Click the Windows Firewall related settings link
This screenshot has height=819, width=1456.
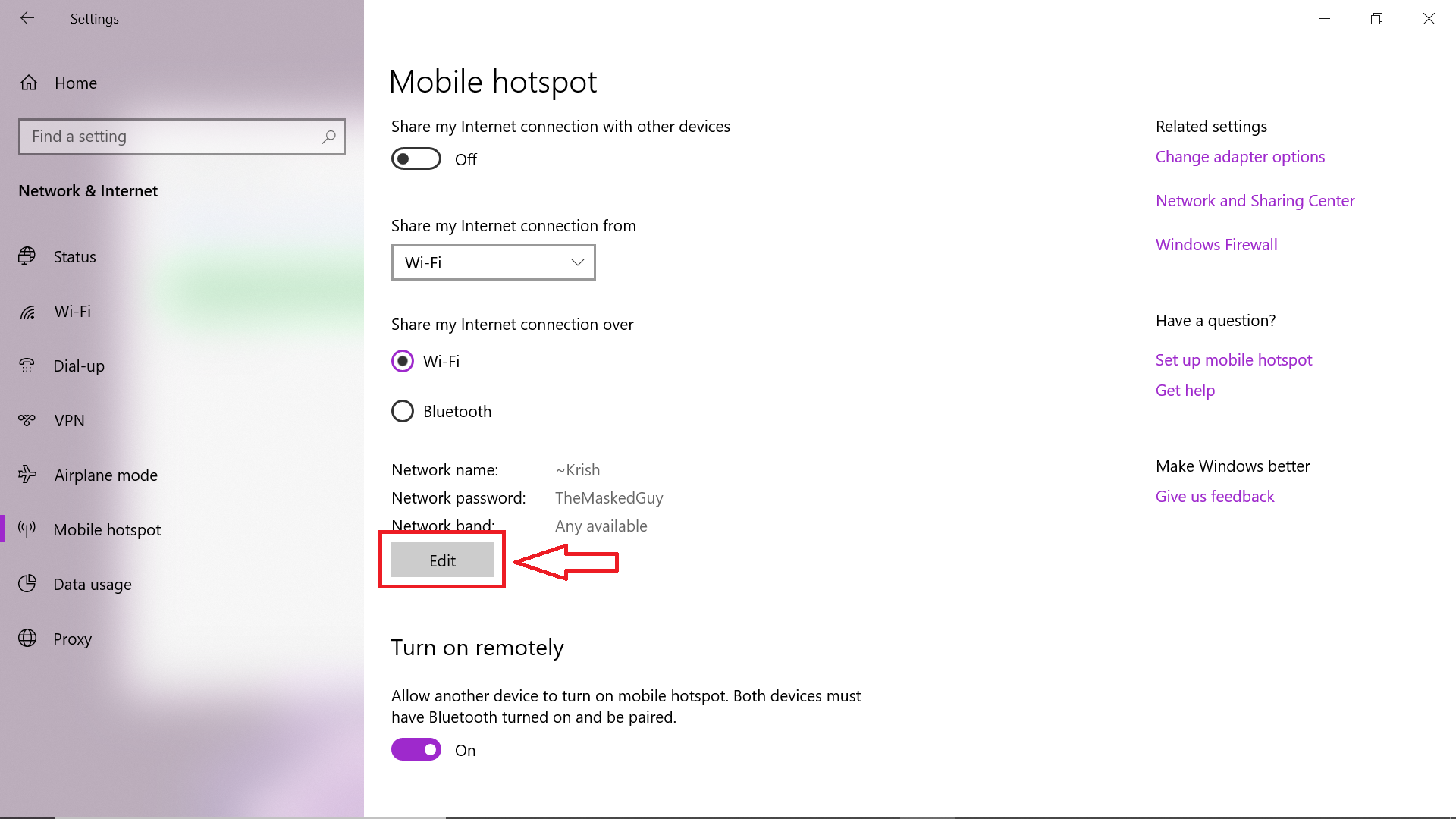click(1216, 244)
